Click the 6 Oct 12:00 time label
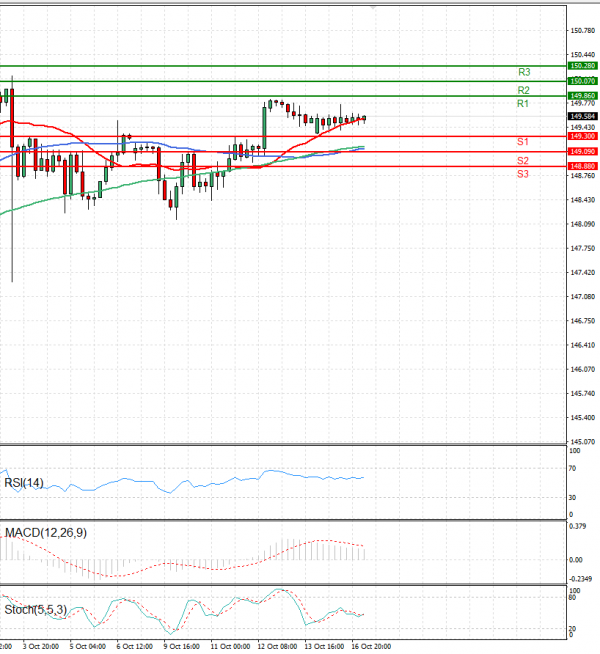Screen dimensions: 600x654 pyautogui.click(x=134, y=646)
